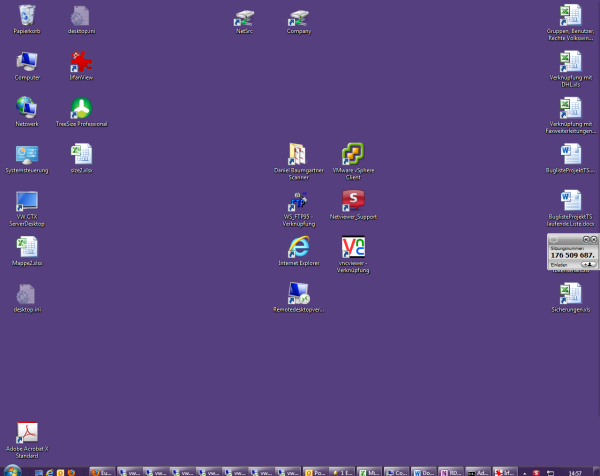Switch to the OneNote "RD..." taskbar button
Image resolution: width=600 pixels, height=476 pixels.
tap(450, 472)
